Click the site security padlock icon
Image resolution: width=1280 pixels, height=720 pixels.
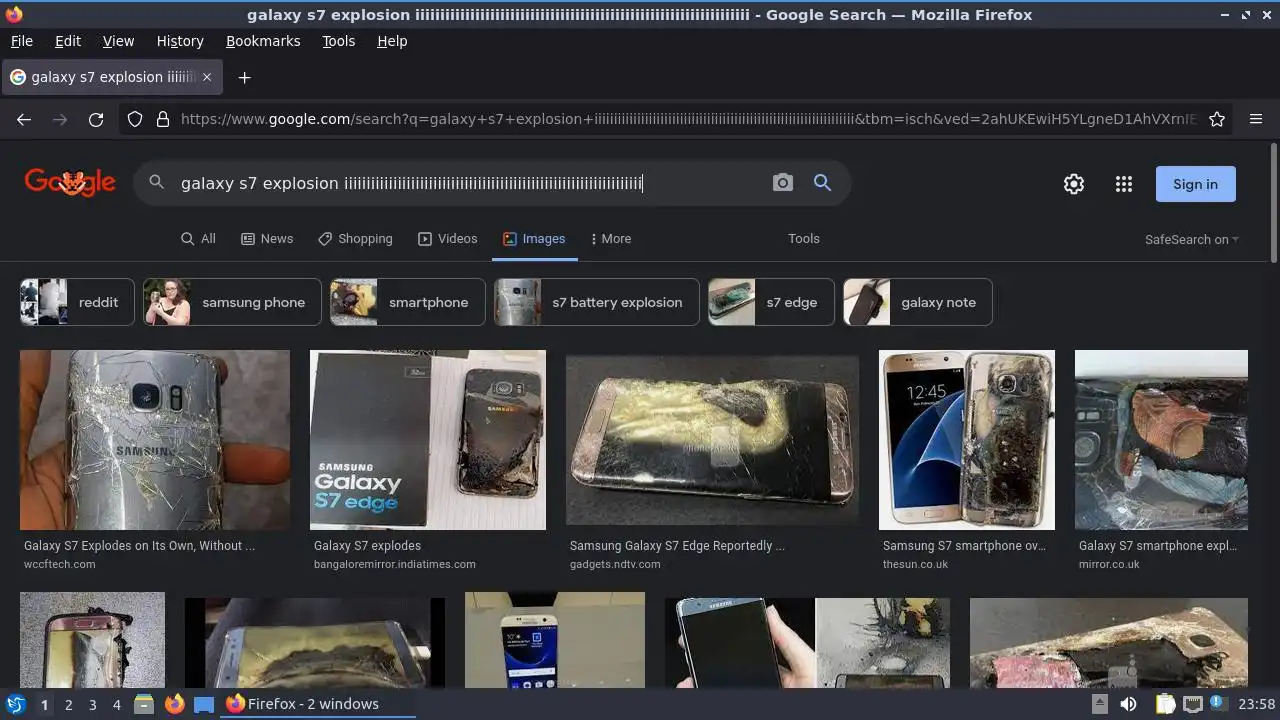pos(162,119)
